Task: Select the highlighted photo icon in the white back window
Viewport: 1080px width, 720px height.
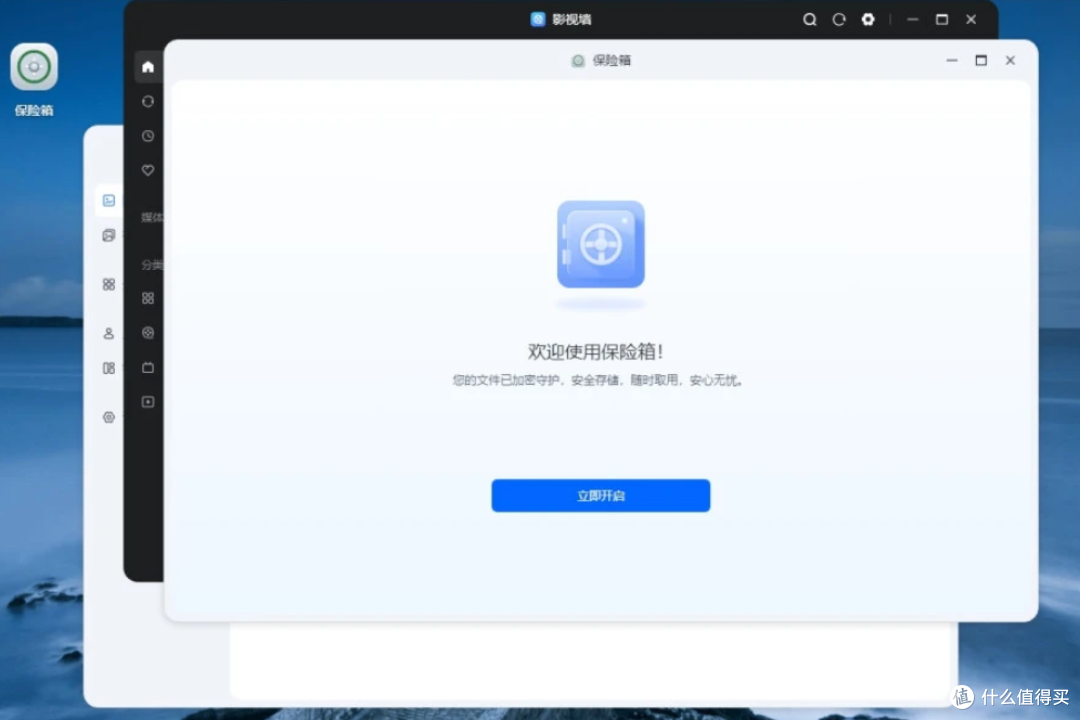Action: pos(109,200)
